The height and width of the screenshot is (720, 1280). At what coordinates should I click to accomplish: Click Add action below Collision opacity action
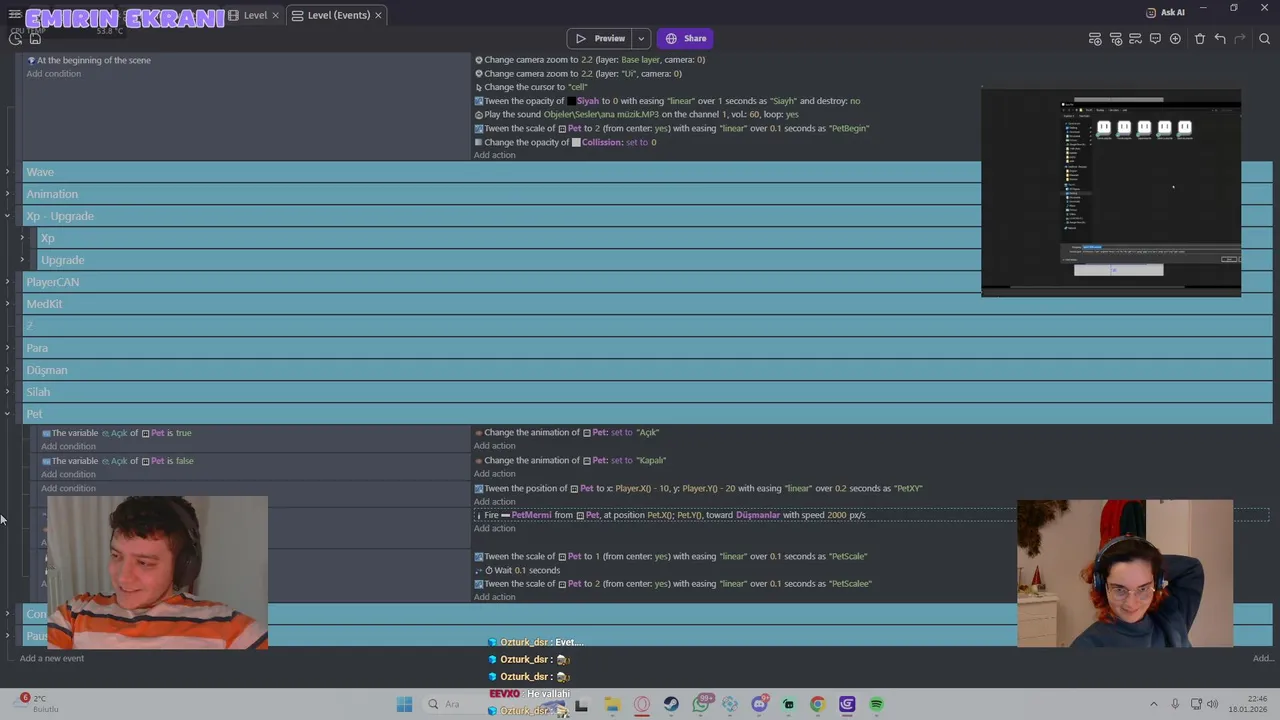pos(495,155)
